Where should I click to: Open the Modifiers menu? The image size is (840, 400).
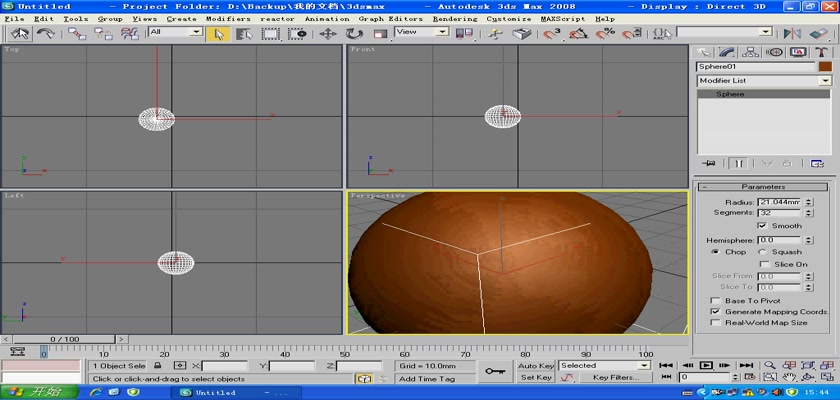tap(228, 19)
